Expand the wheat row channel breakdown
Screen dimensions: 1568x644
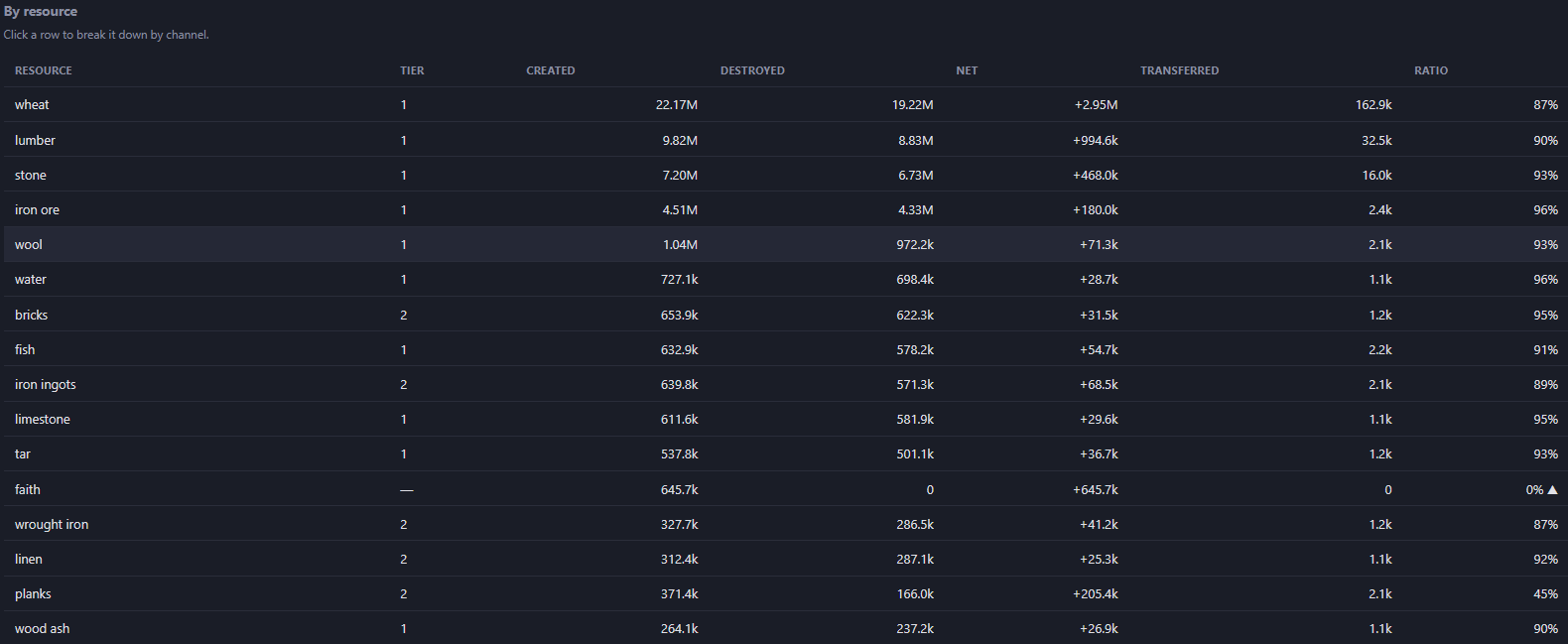(x=784, y=104)
